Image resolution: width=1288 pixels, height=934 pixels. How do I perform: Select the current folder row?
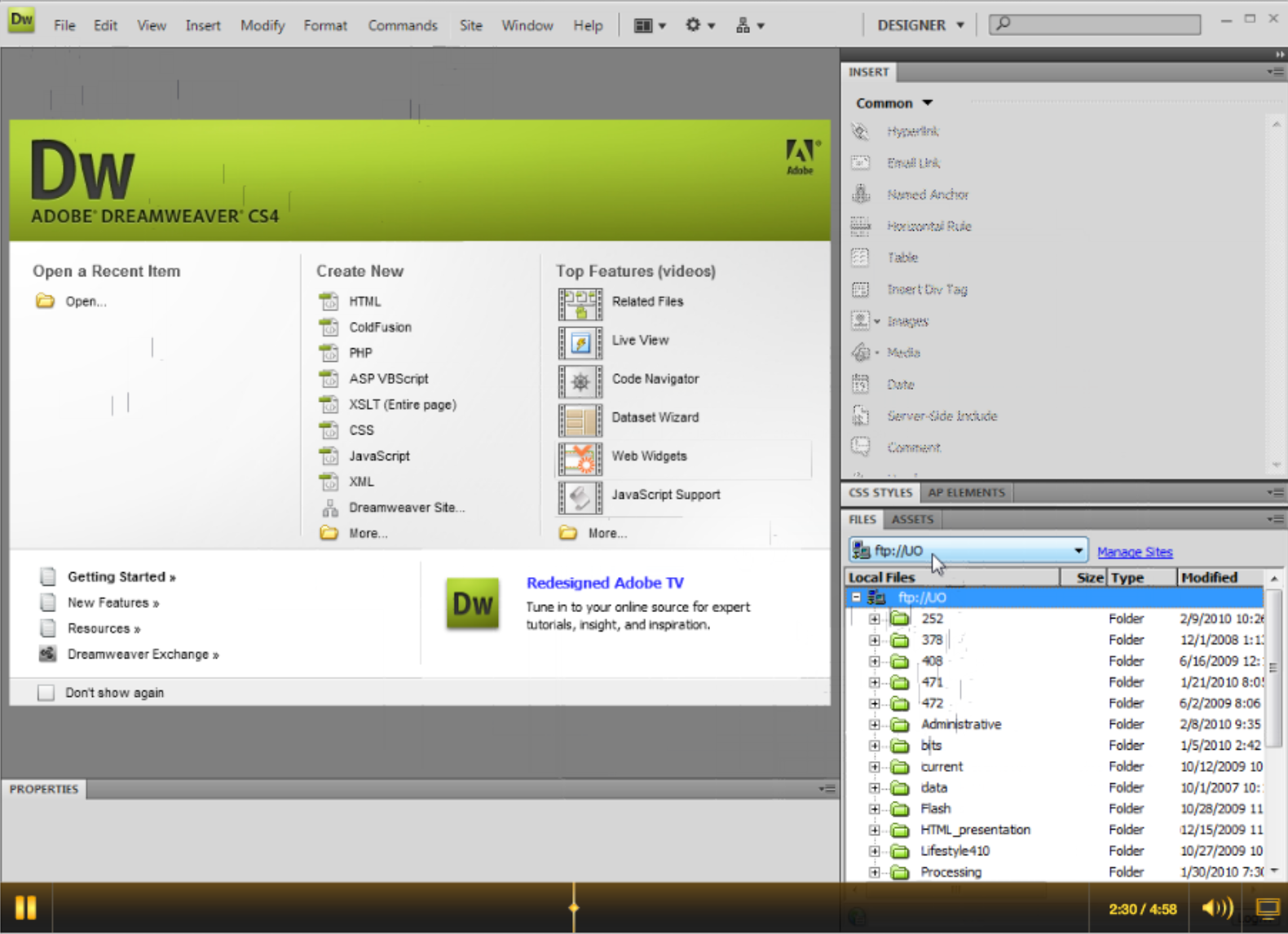point(1056,767)
